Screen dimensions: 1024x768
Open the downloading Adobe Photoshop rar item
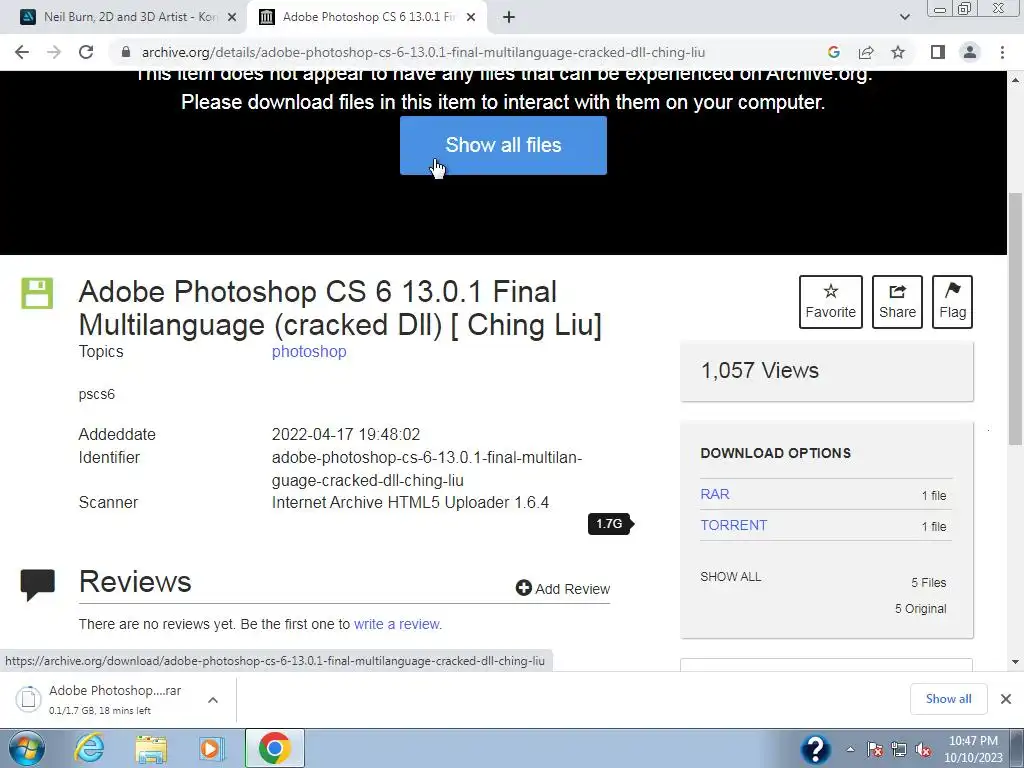[x=99, y=699]
